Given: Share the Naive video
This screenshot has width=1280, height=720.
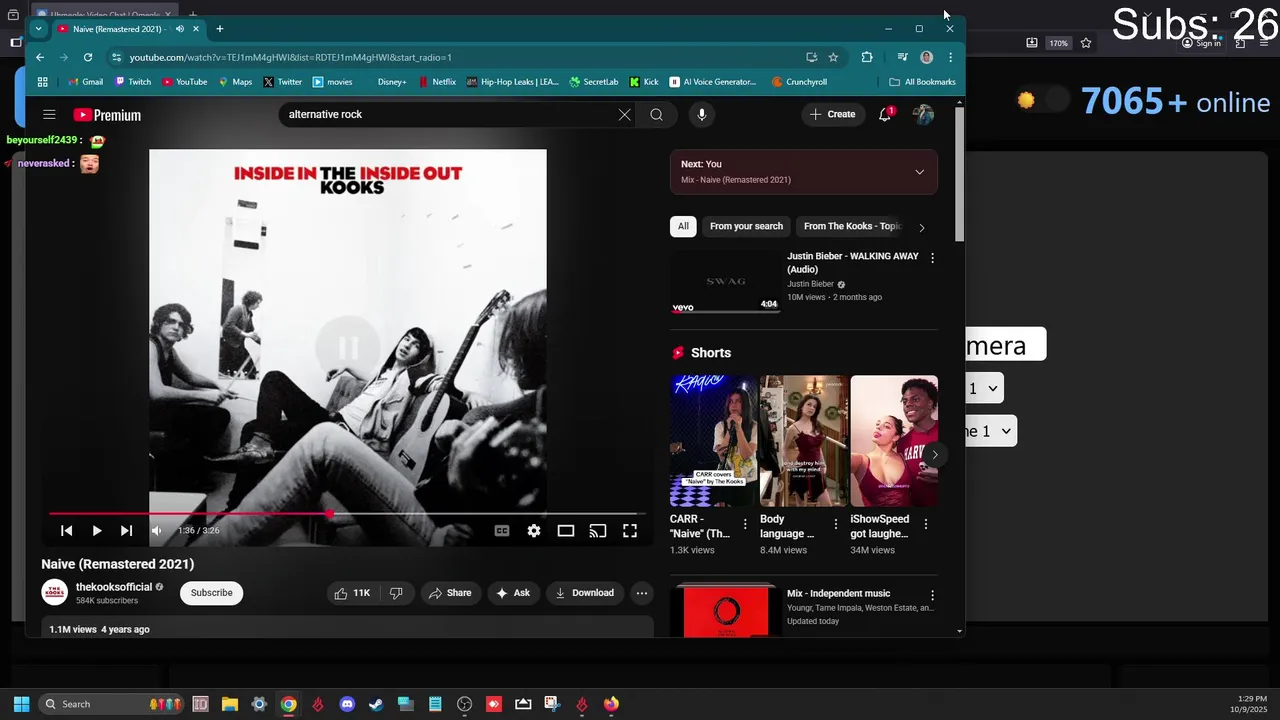Looking at the screenshot, I should pos(450,593).
